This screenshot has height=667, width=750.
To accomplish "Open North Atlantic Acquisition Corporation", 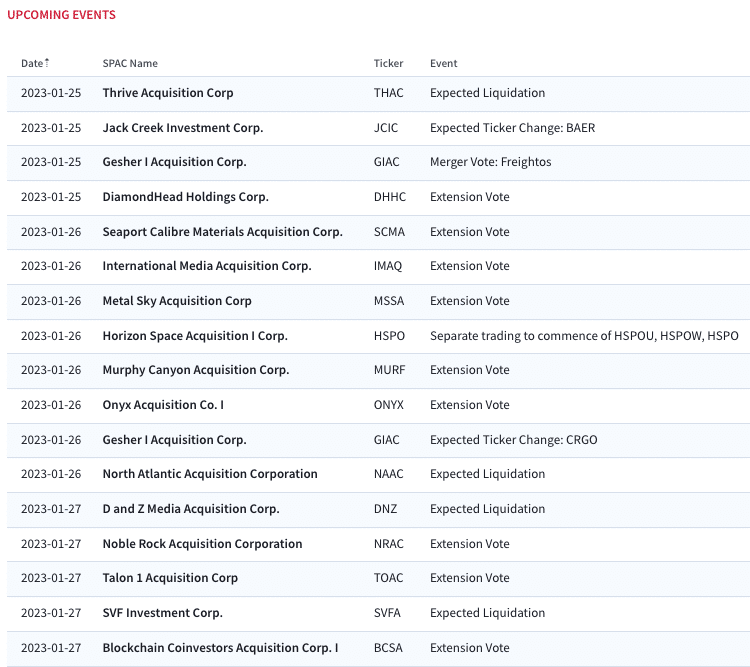I will click(210, 474).
